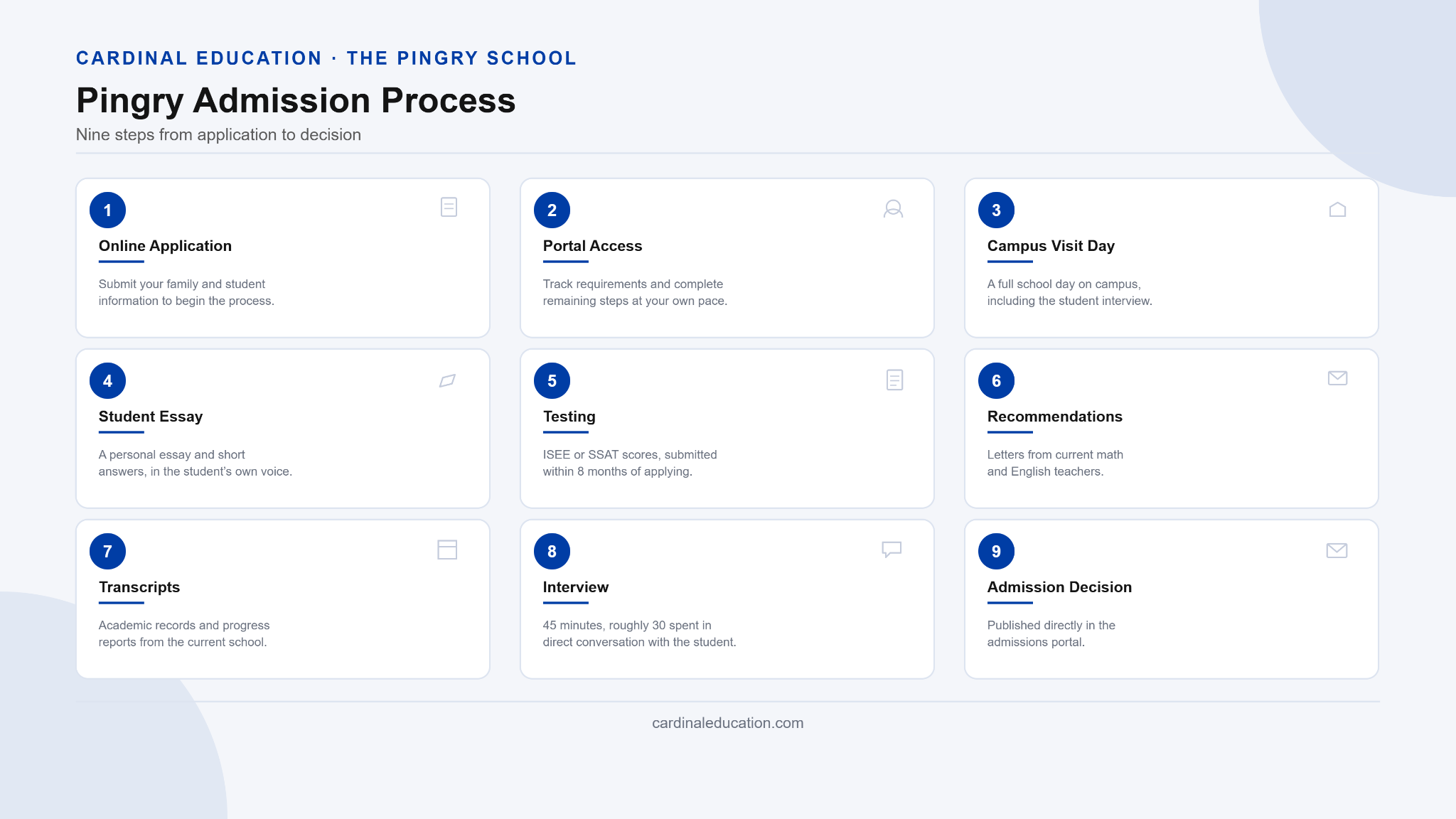This screenshot has height=819, width=1456.
Task: Click the step 1 number badge
Action: click(x=107, y=210)
